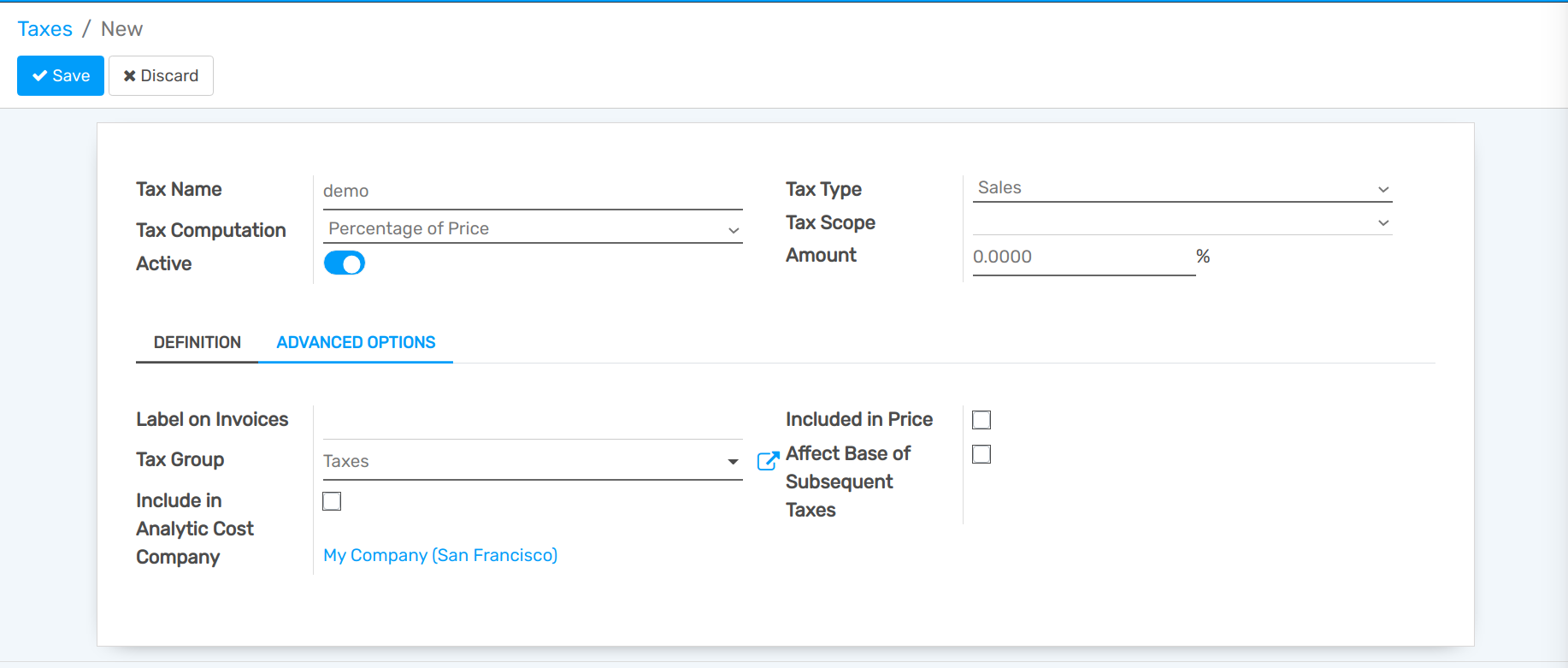Screen dimensions: 1568x668
Task: Open My Company (San Francisco) link
Action: click(440, 556)
